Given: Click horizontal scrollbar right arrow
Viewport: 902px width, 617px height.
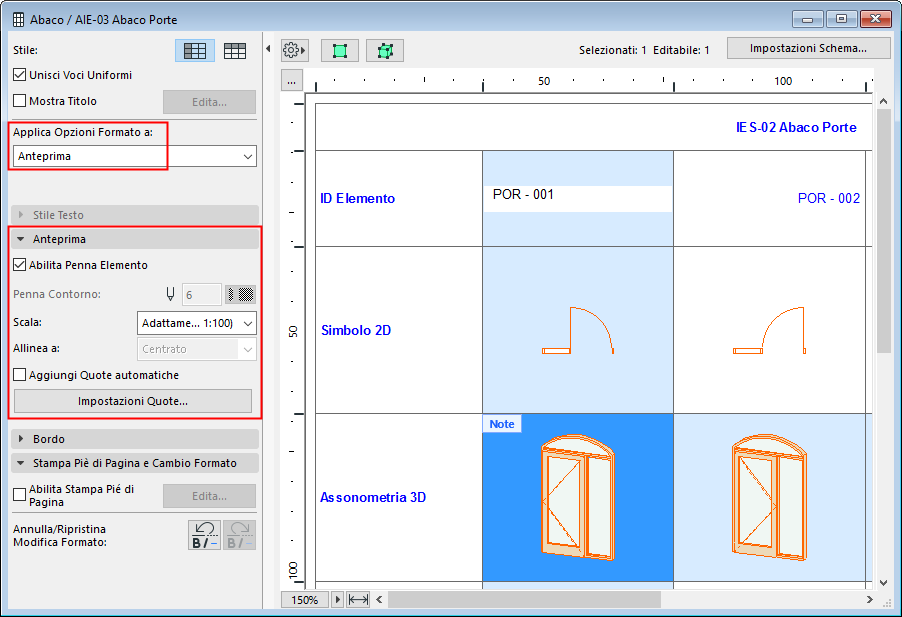Looking at the screenshot, I should [869, 600].
